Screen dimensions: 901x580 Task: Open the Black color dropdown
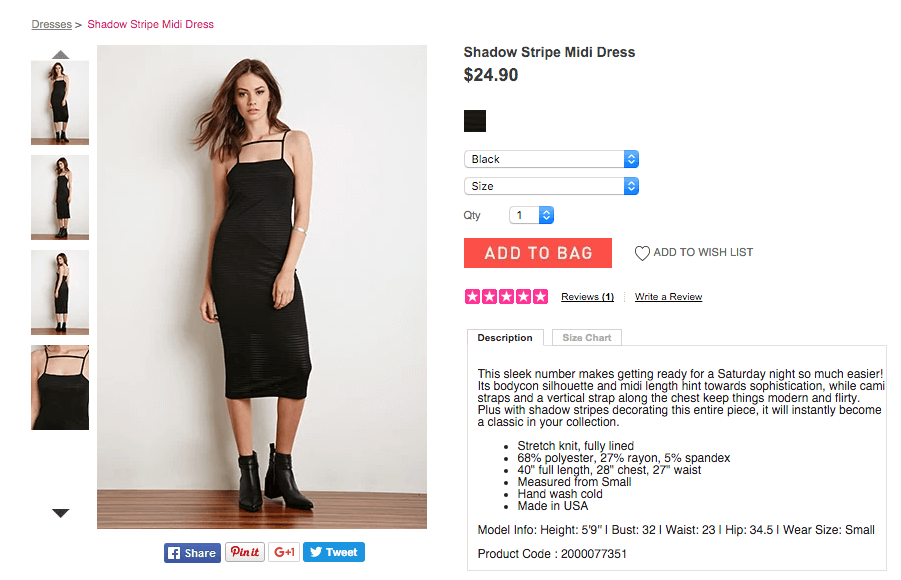(x=551, y=159)
